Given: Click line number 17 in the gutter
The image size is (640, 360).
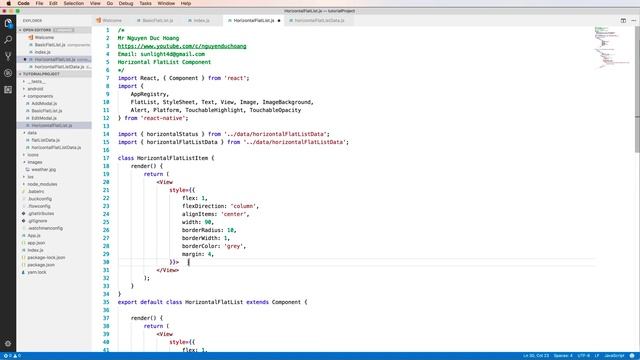Looking at the screenshot, I should click(106, 158).
